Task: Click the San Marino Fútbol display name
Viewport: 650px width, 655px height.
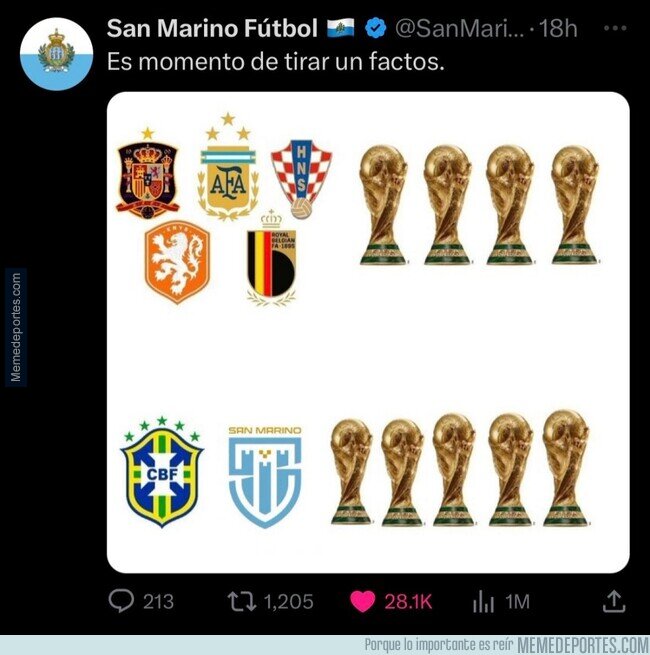Action: coord(212,28)
